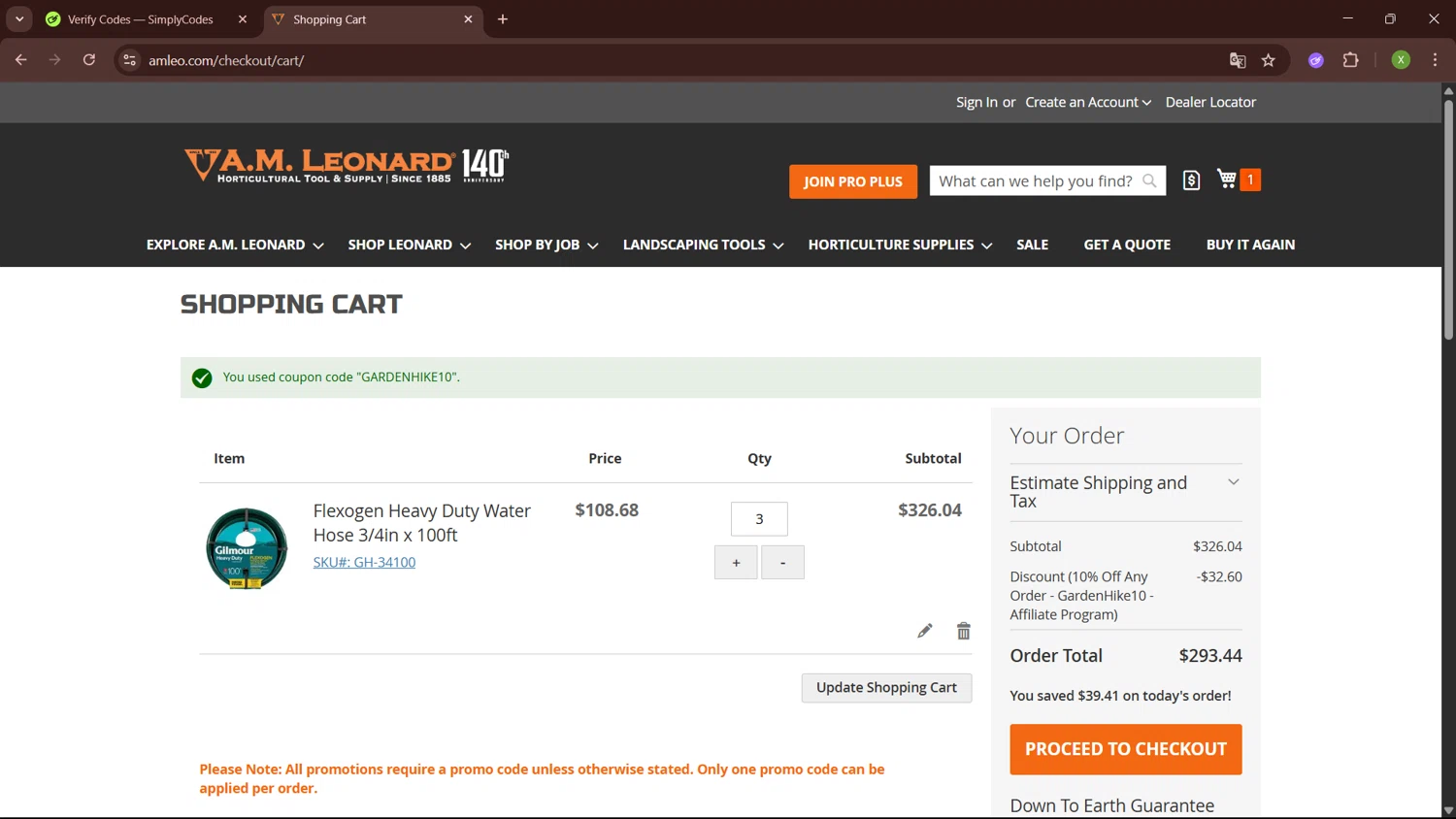Viewport: 1456px width, 819px height.
Task: Click the green checkmark success icon
Action: [202, 378]
